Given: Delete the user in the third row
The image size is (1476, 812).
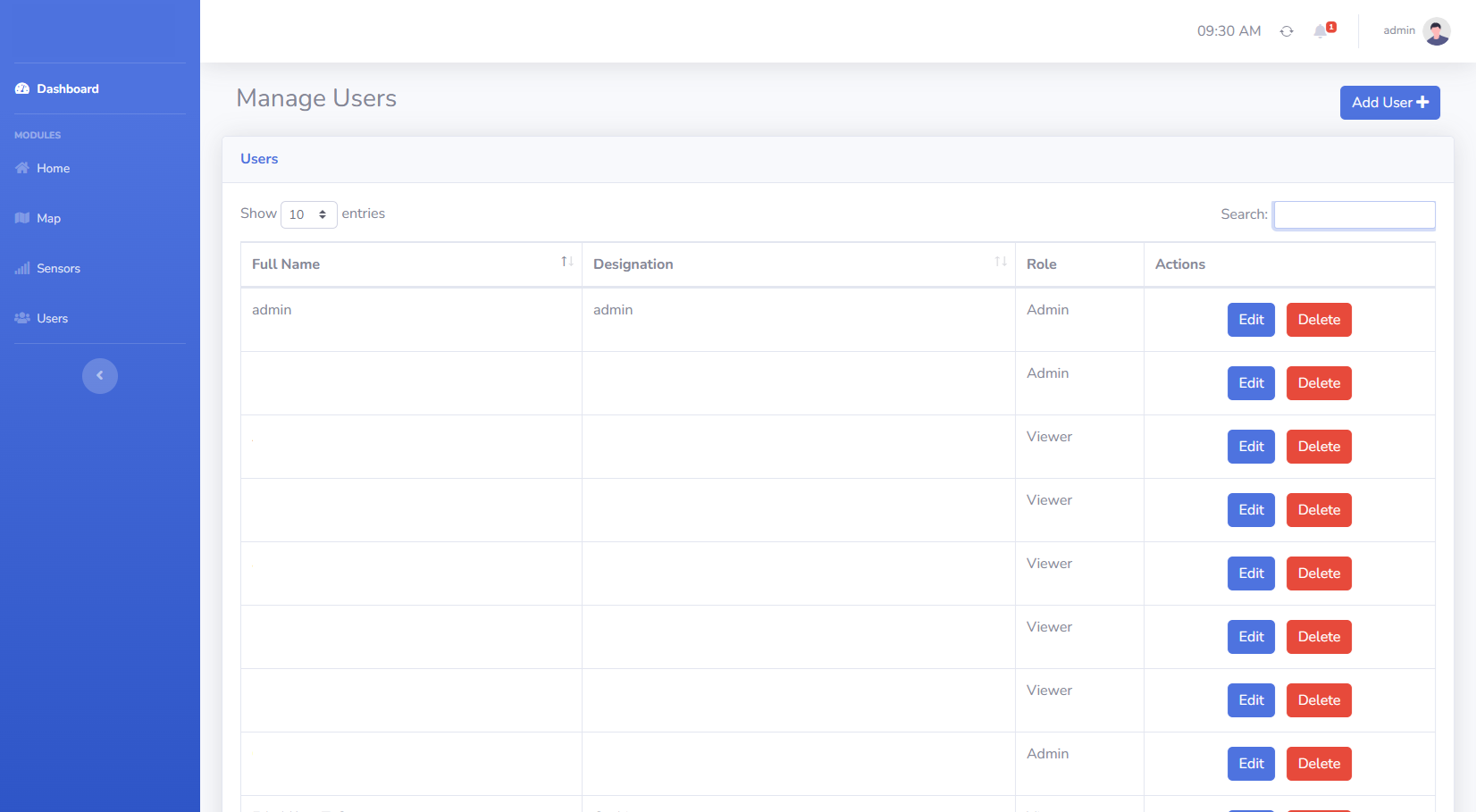Looking at the screenshot, I should (1319, 447).
